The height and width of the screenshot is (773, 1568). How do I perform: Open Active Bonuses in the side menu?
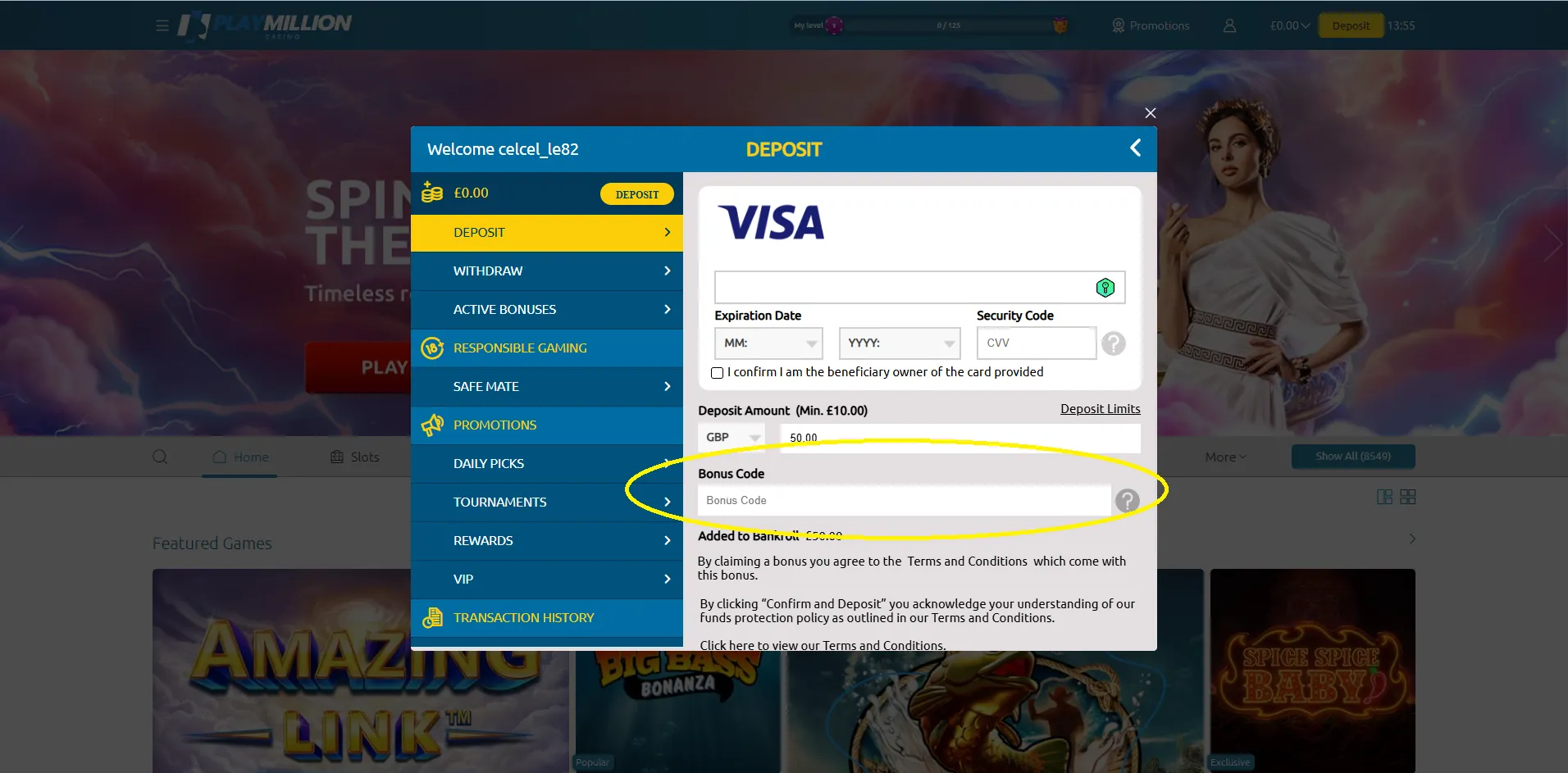click(547, 310)
